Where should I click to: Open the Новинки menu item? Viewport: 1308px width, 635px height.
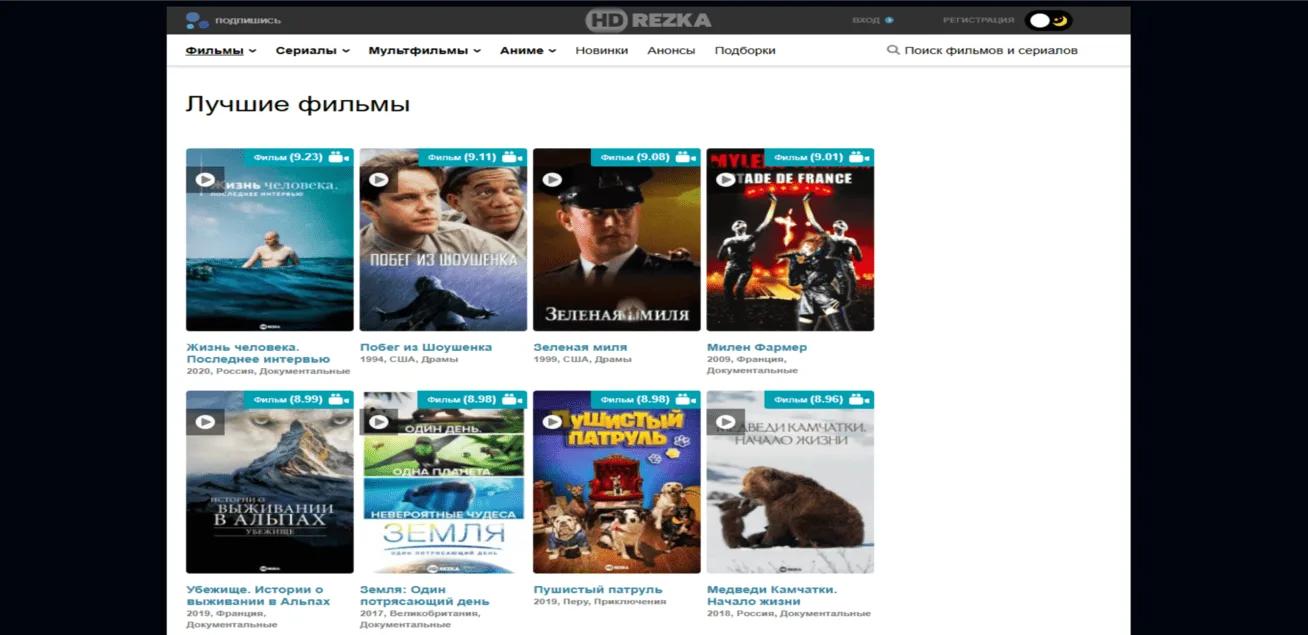pyautogui.click(x=602, y=51)
